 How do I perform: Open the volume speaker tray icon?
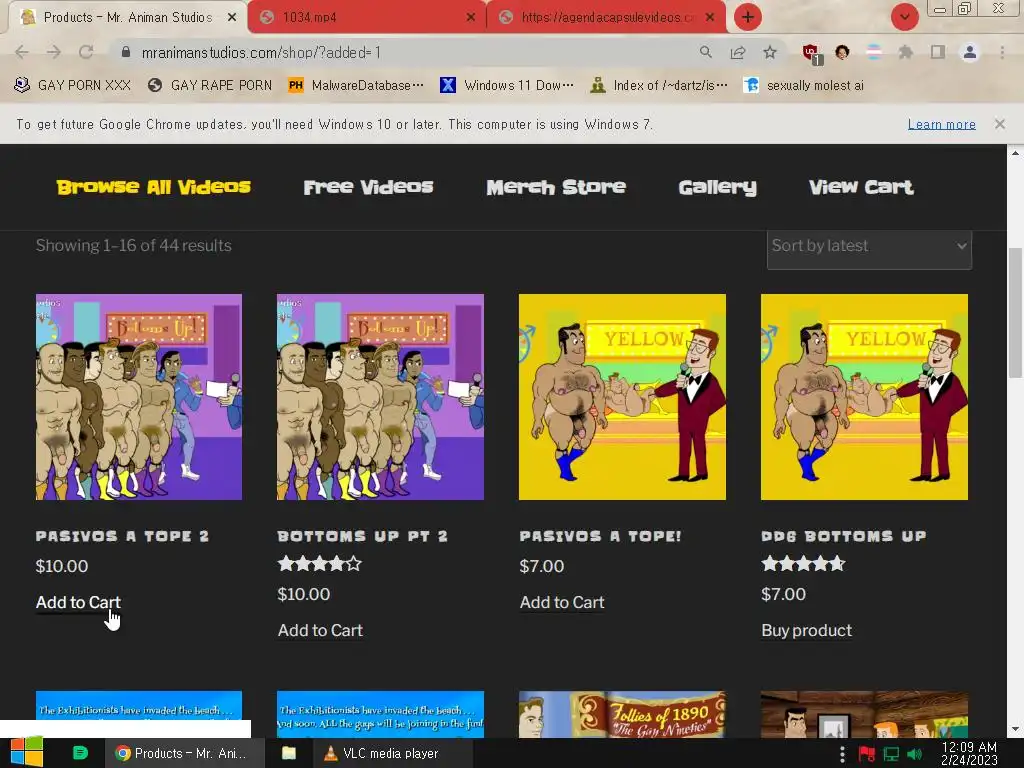914,754
